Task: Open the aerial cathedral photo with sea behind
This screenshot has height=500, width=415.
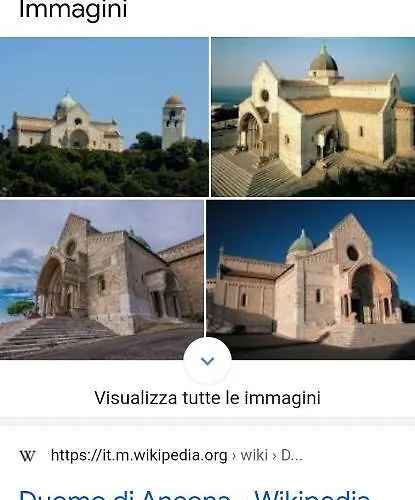Action: pyautogui.click(x=313, y=117)
